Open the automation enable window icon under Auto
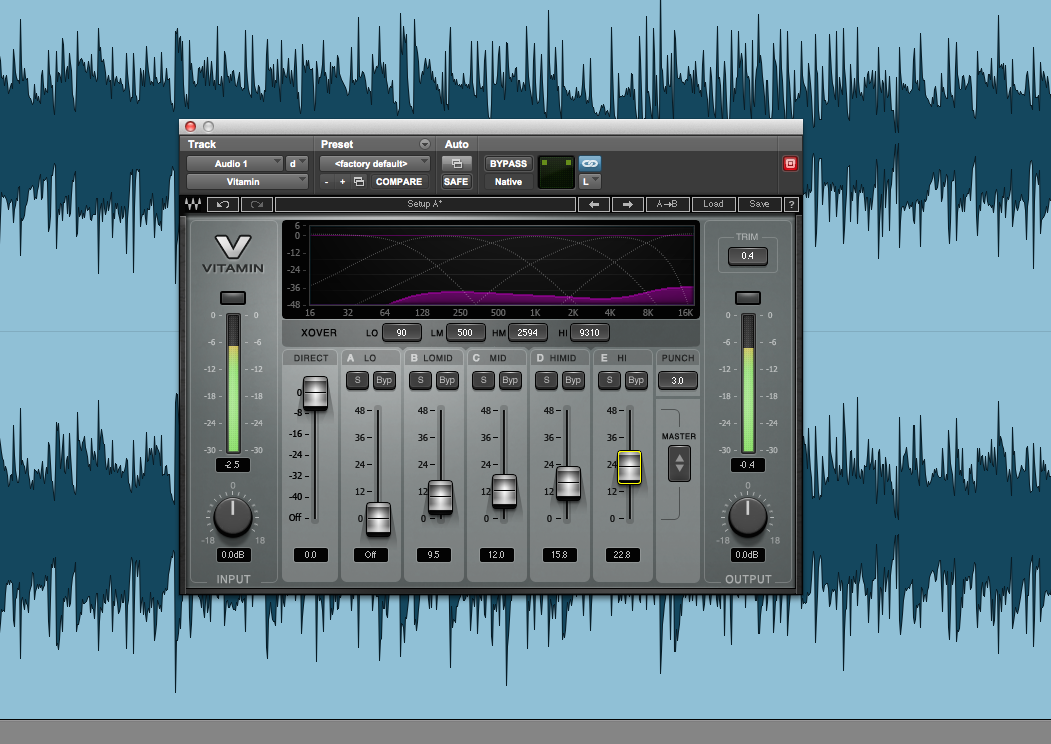Image resolution: width=1051 pixels, height=744 pixels. pyautogui.click(x=456, y=164)
